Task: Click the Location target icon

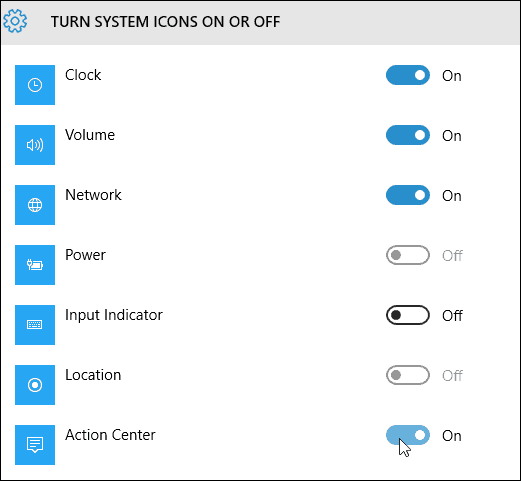Action: tap(35, 385)
